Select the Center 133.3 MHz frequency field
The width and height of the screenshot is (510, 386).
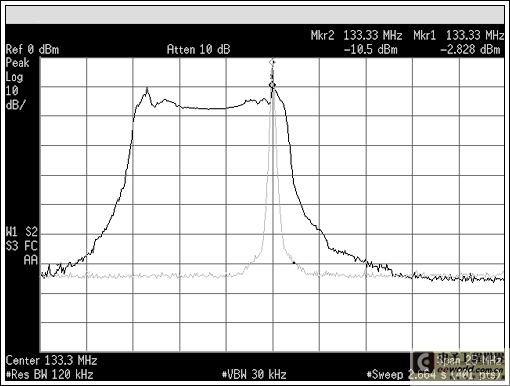click(51, 360)
